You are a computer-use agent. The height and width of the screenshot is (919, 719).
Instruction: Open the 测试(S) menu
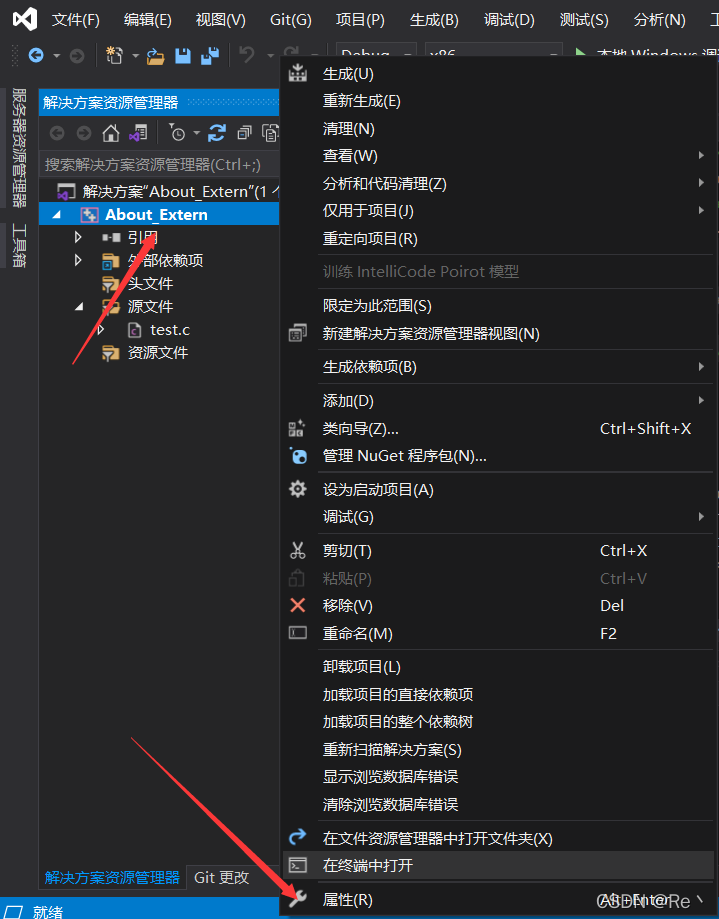pyautogui.click(x=584, y=20)
